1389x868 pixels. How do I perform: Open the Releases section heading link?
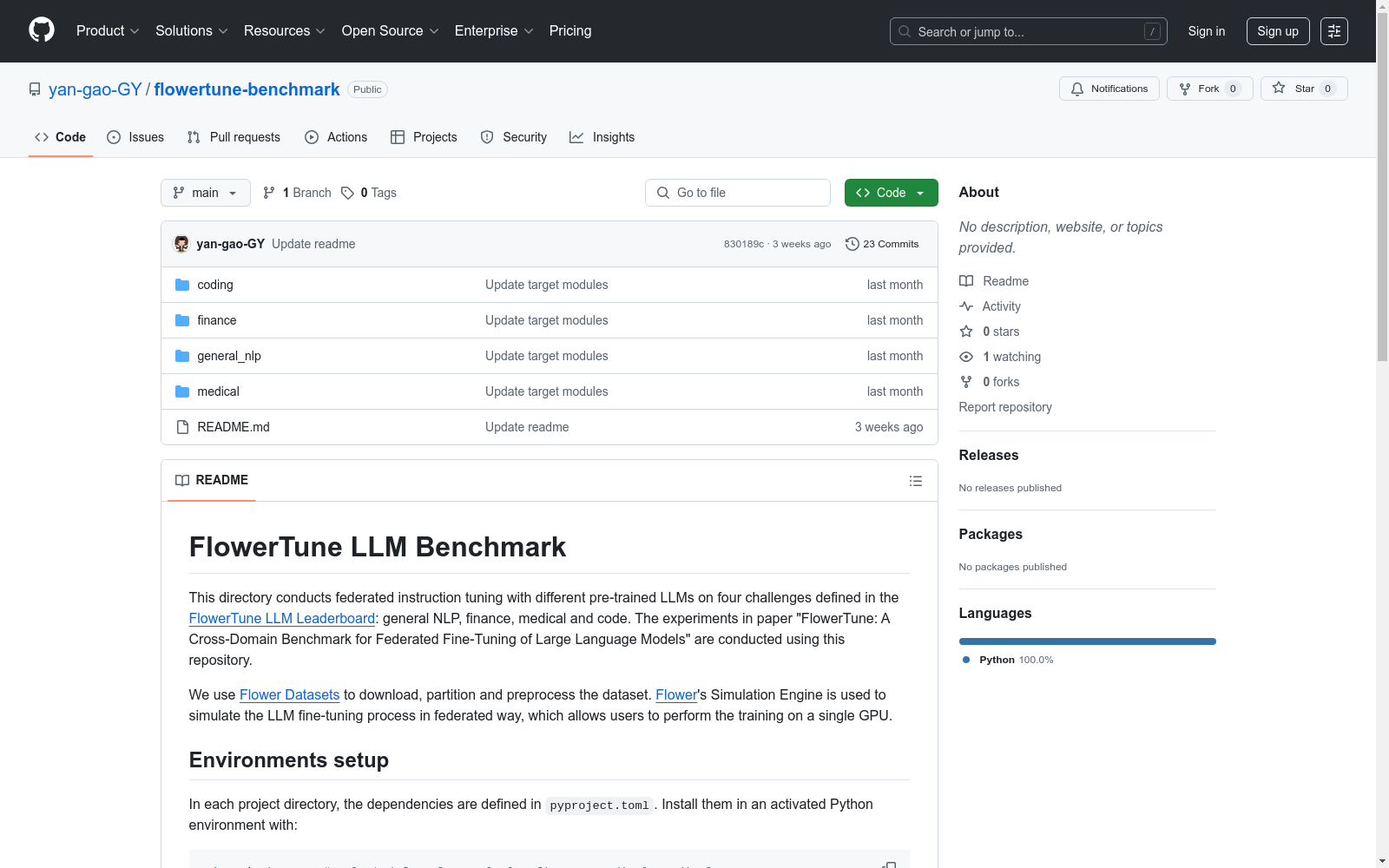tap(989, 455)
